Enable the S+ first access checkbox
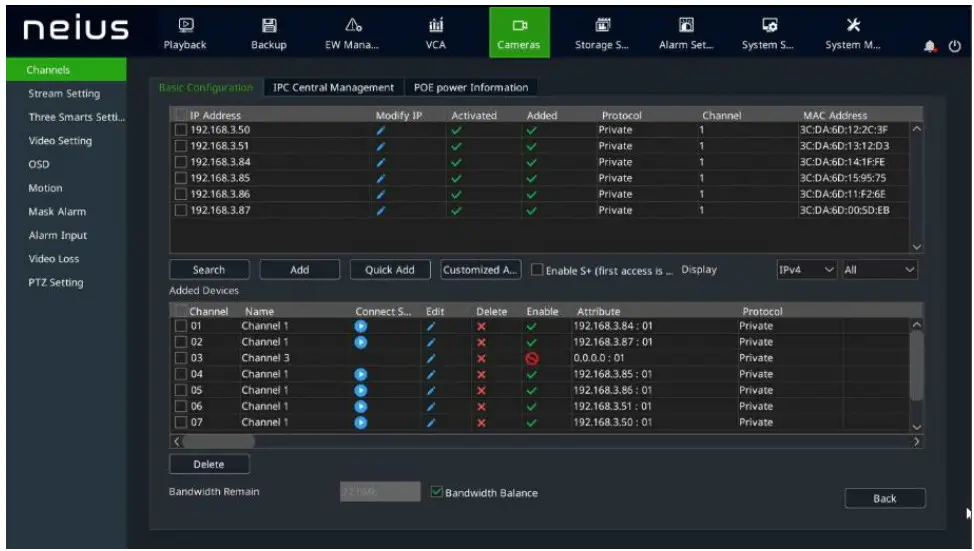 tap(537, 270)
